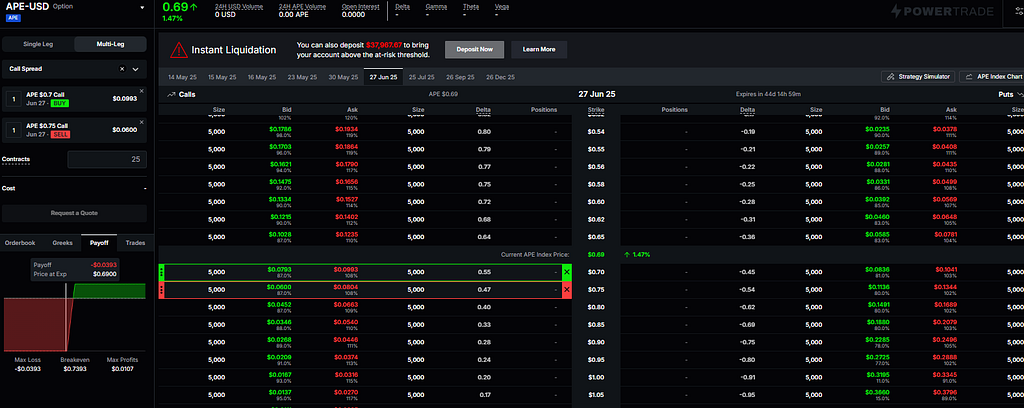Click the Instant Liquidation warning triangle icon
1024x408 pixels.
point(179,50)
